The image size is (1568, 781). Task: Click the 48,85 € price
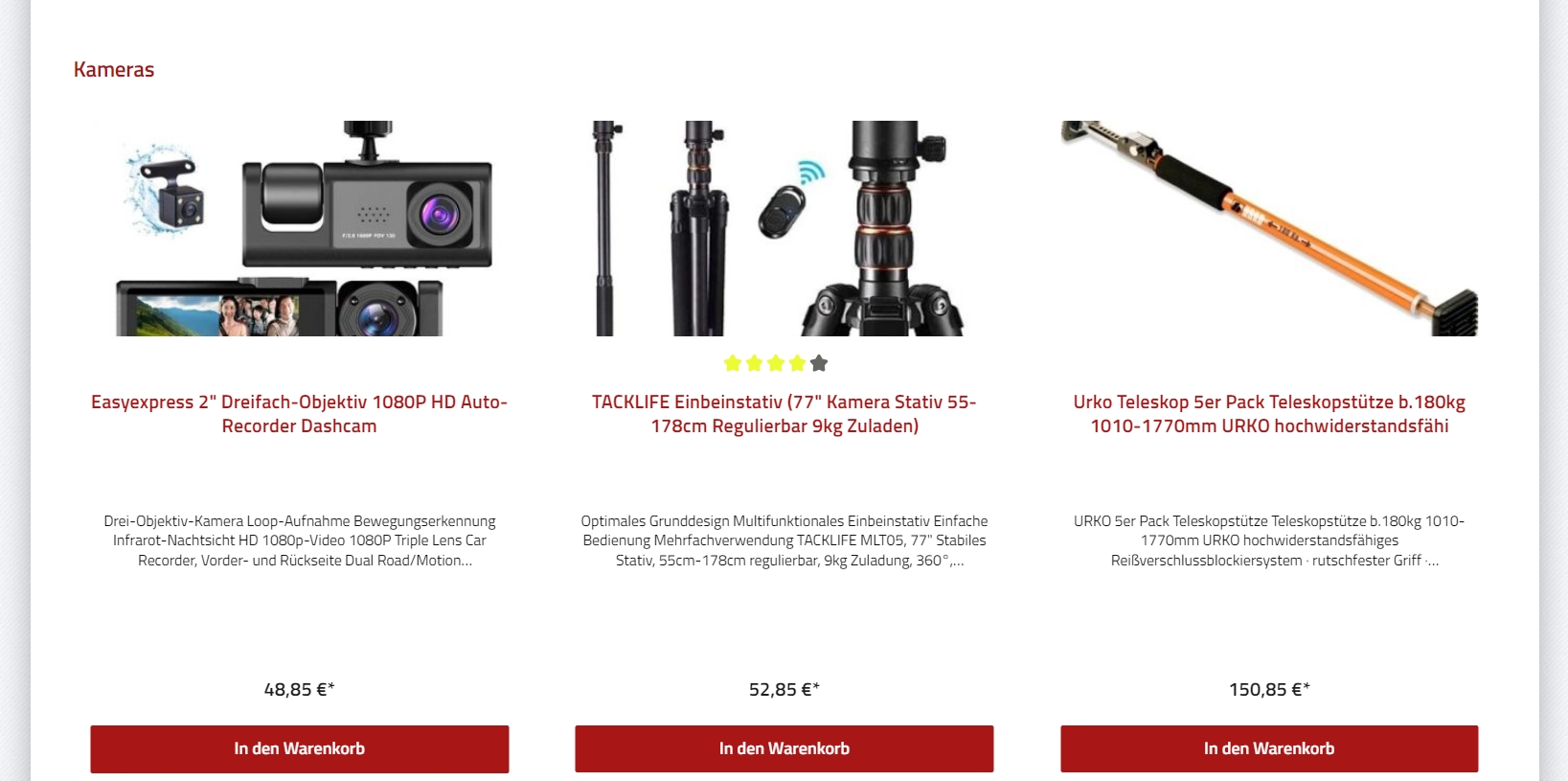pyautogui.click(x=300, y=689)
